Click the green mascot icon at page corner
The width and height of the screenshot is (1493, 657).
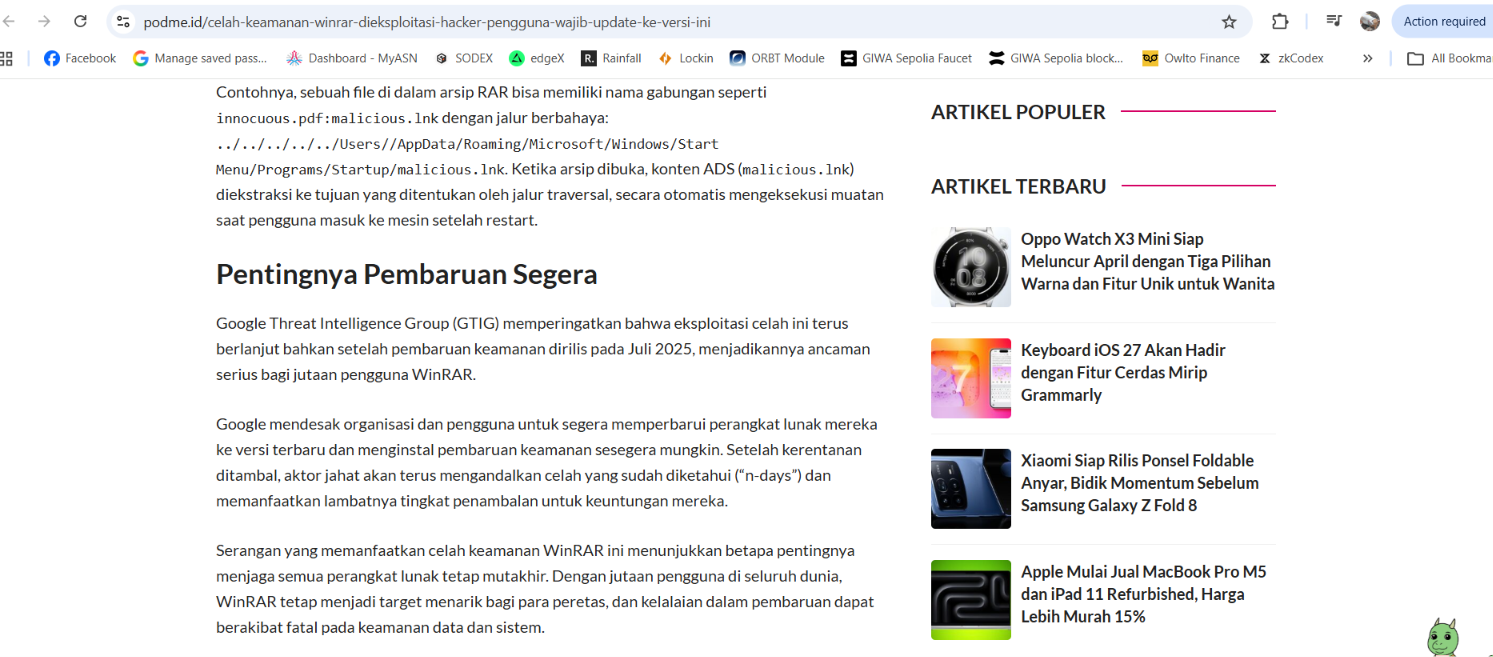pos(1442,637)
